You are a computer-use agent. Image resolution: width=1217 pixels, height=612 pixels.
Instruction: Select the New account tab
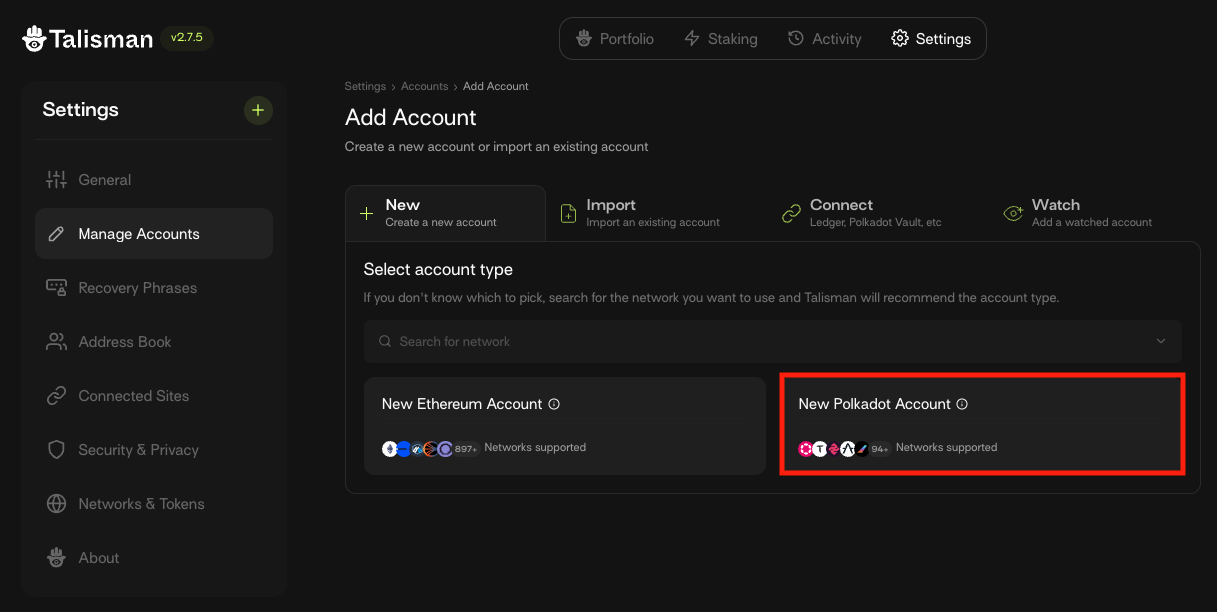pos(445,213)
